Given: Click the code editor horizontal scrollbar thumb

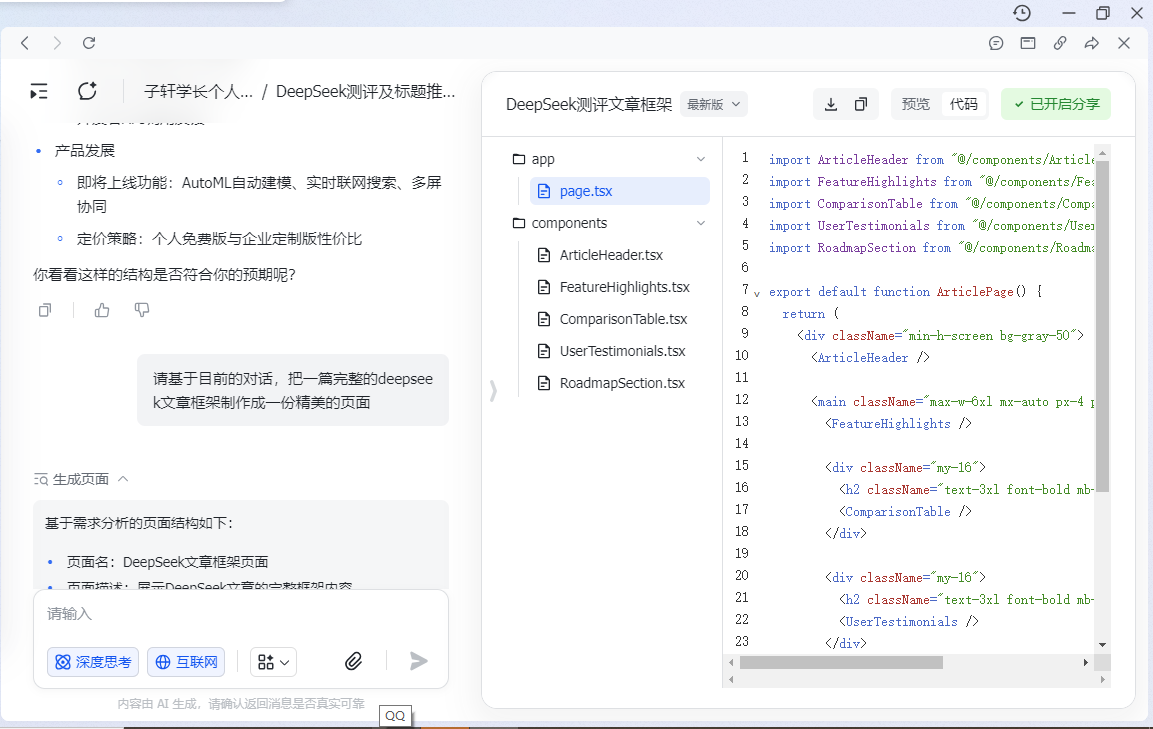Looking at the screenshot, I should pos(841,663).
